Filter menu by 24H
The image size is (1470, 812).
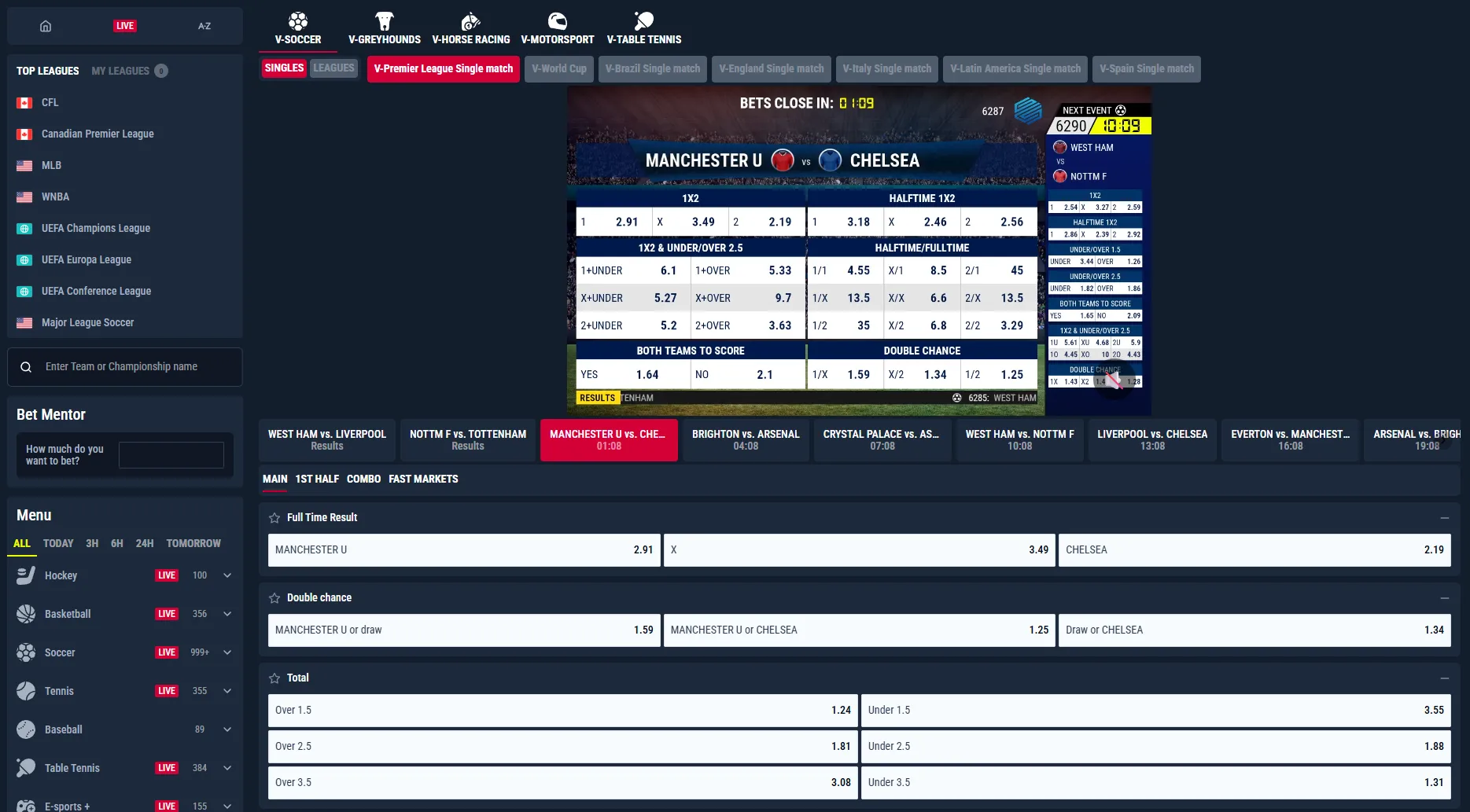145,543
